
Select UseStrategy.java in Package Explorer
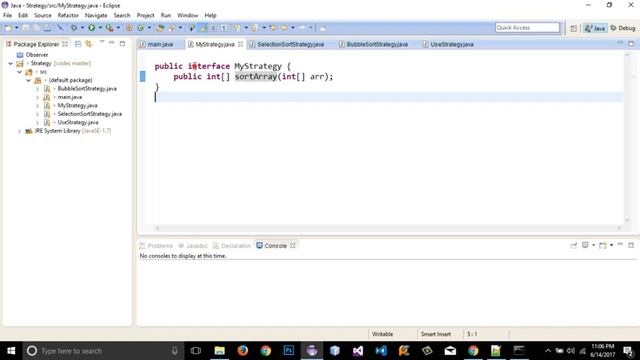[78, 122]
